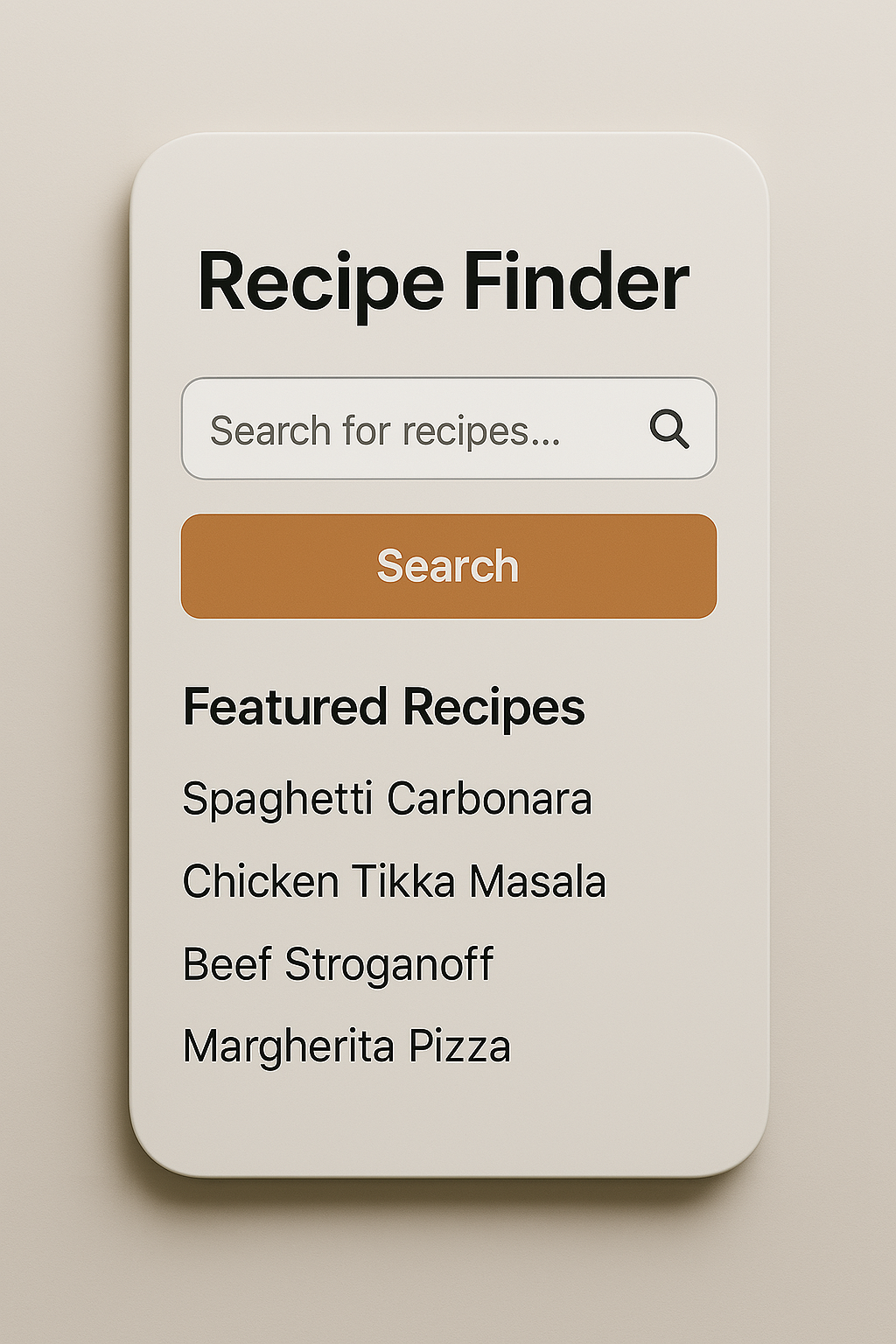The image size is (896, 1344).
Task: Select Beef Stroganoff from featured recipes
Action: [x=339, y=964]
